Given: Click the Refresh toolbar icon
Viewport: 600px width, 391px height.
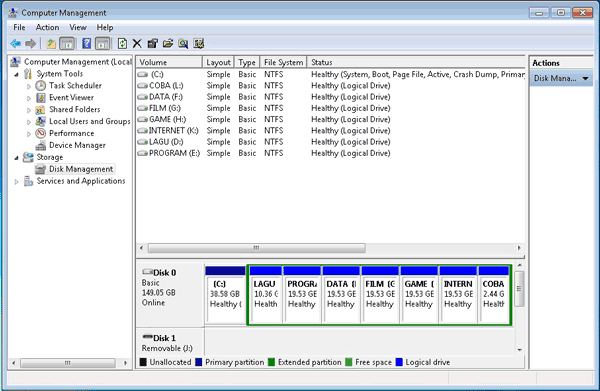Looking at the screenshot, I should (x=122, y=44).
